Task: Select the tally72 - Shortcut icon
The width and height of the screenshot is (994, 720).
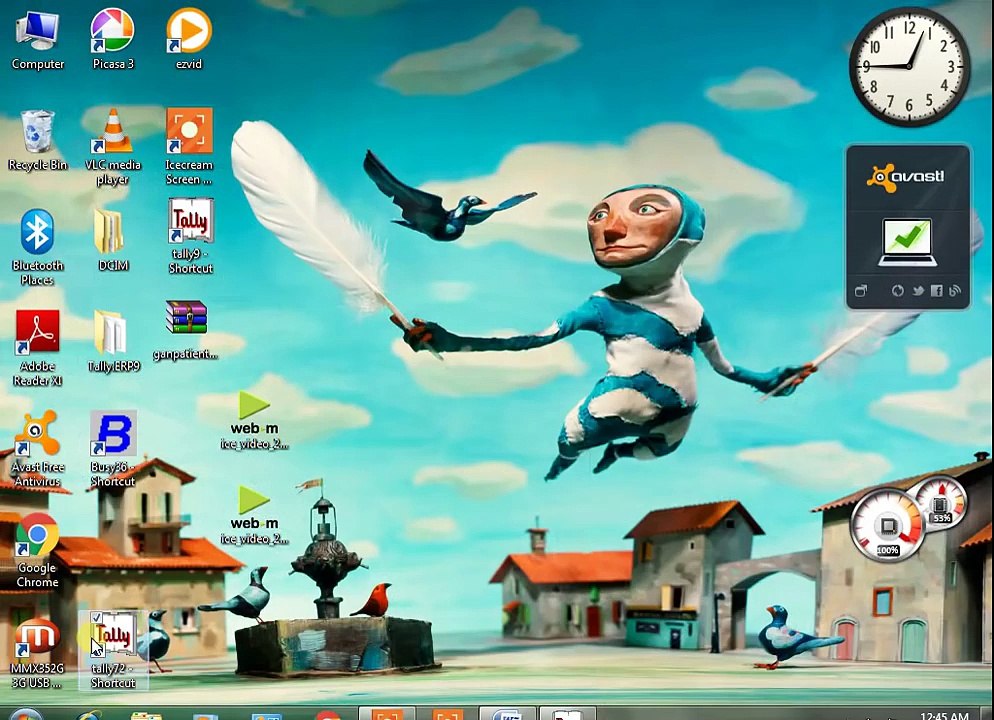Action: coord(113,651)
